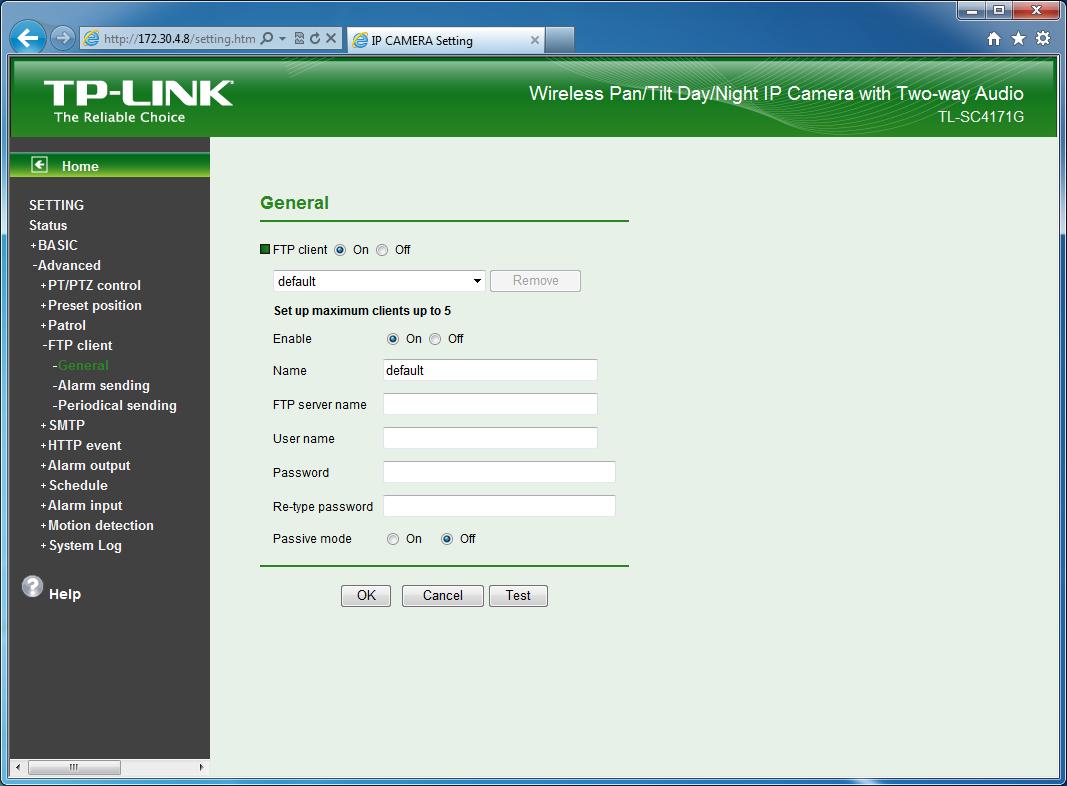This screenshot has width=1067, height=786.
Task: Stop loading with the X icon
Action: click(x=331, y=38)
